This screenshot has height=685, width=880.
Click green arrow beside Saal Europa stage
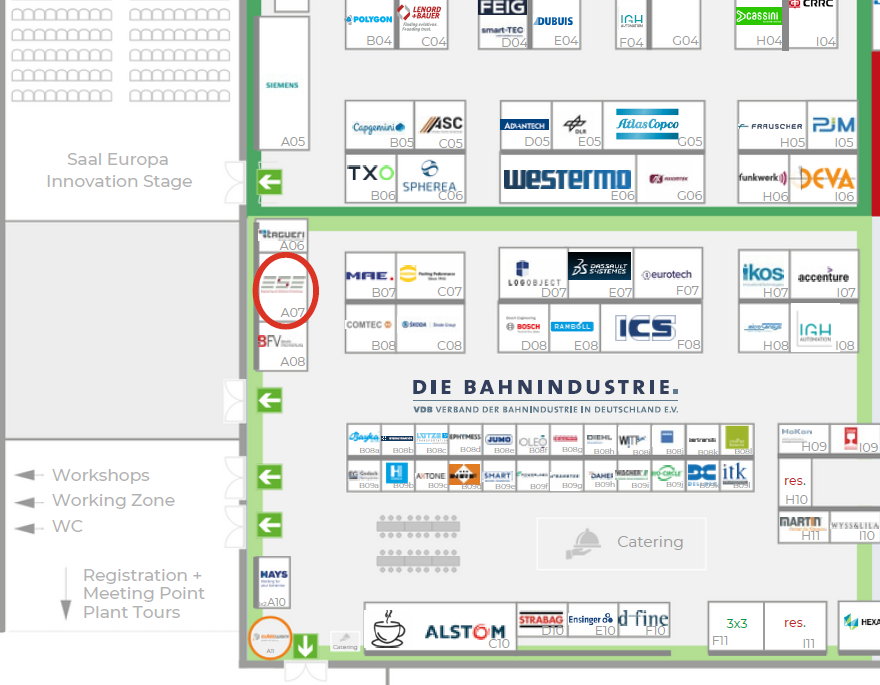269,182
